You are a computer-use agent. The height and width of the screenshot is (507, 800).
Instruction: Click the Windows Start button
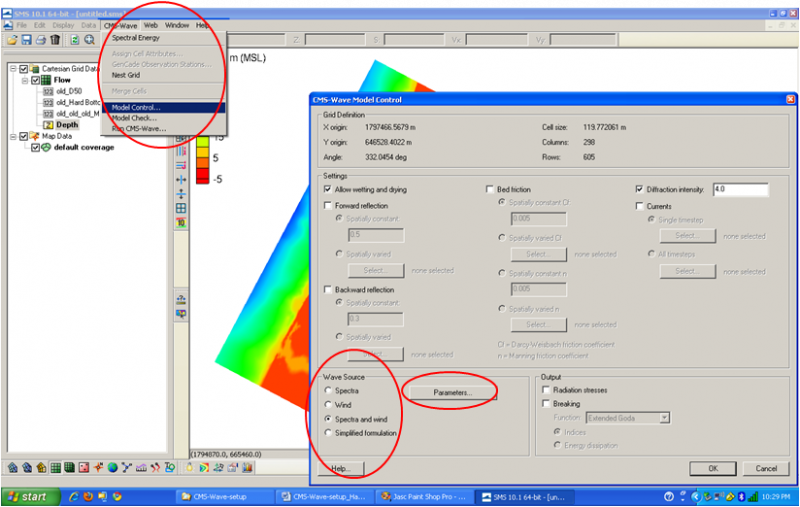coord(31,496)
